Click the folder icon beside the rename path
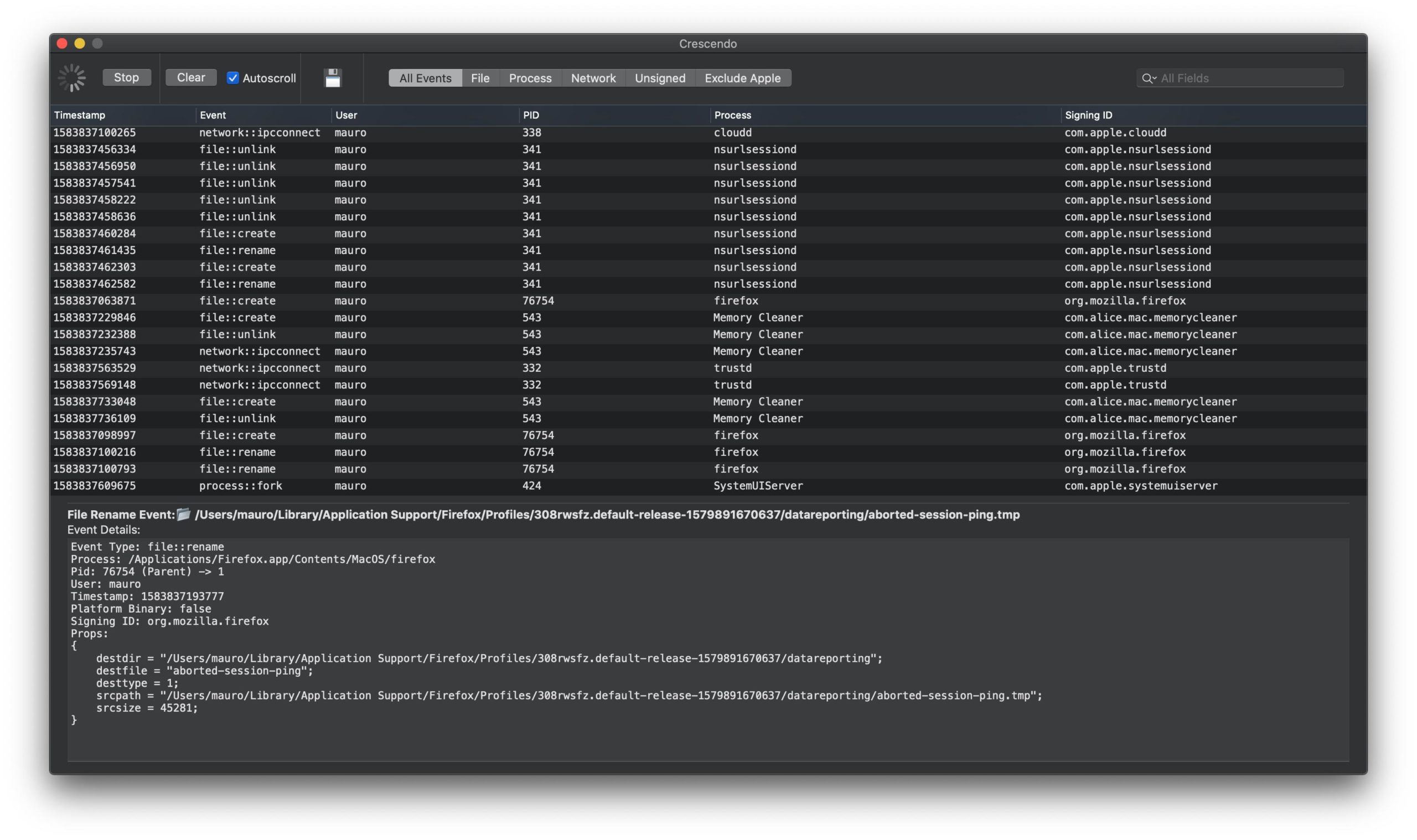 tap(182, 515)
